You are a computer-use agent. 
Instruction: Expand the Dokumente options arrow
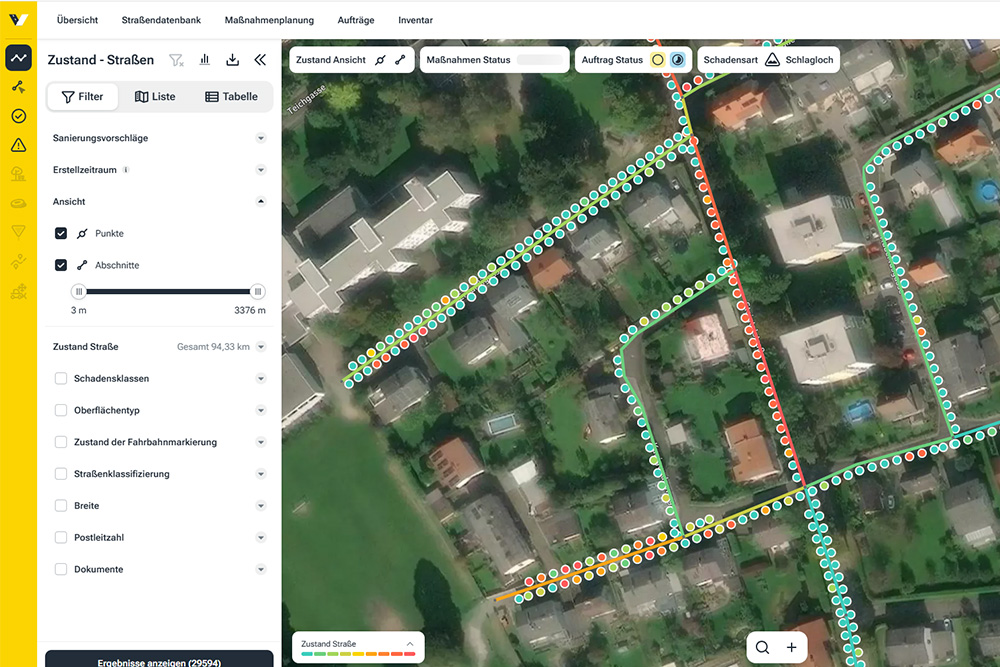point(261,569)
